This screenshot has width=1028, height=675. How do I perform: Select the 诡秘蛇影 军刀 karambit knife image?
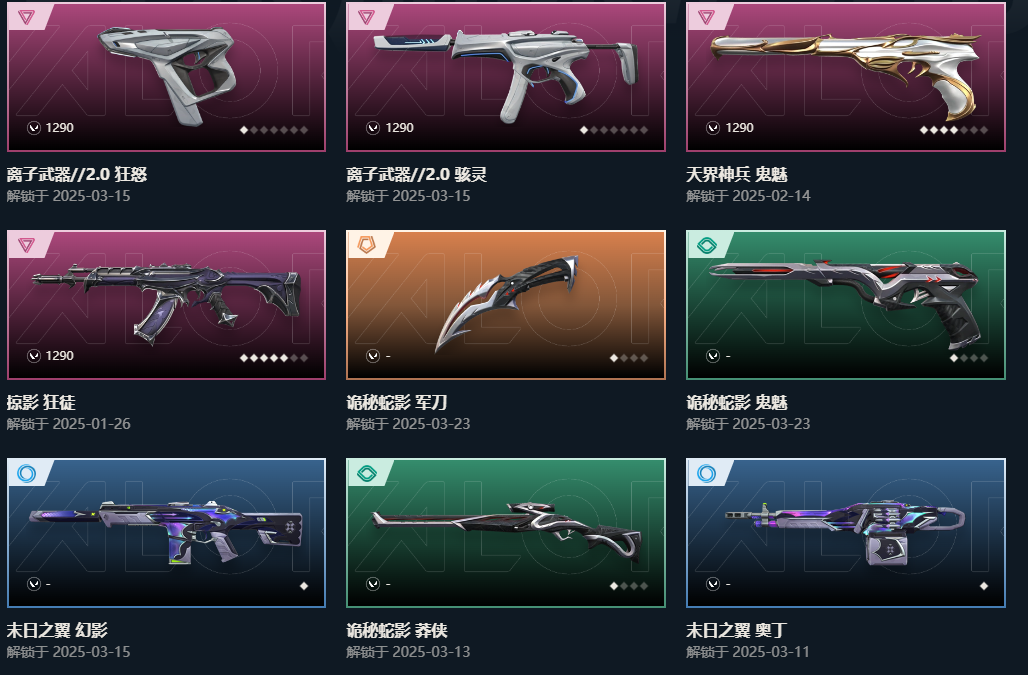point(506,301)
